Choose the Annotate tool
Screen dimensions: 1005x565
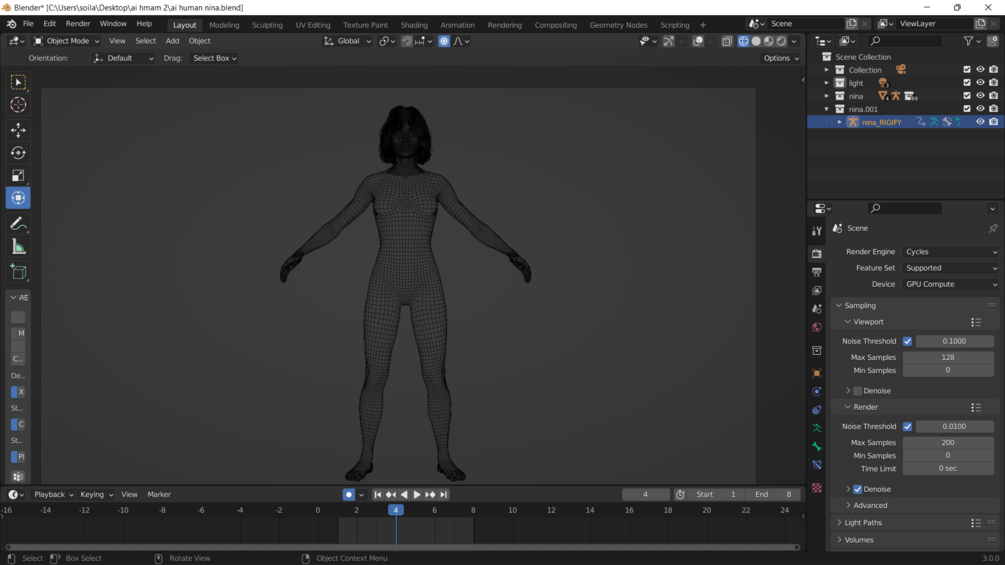pyautogui.click(x=18, y=224)
